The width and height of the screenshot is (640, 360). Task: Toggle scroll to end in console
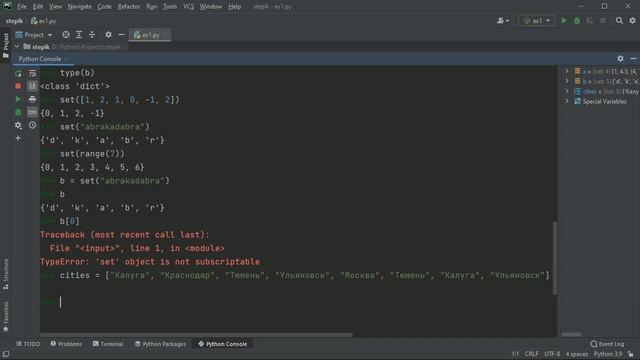click(x=32, y=86)
